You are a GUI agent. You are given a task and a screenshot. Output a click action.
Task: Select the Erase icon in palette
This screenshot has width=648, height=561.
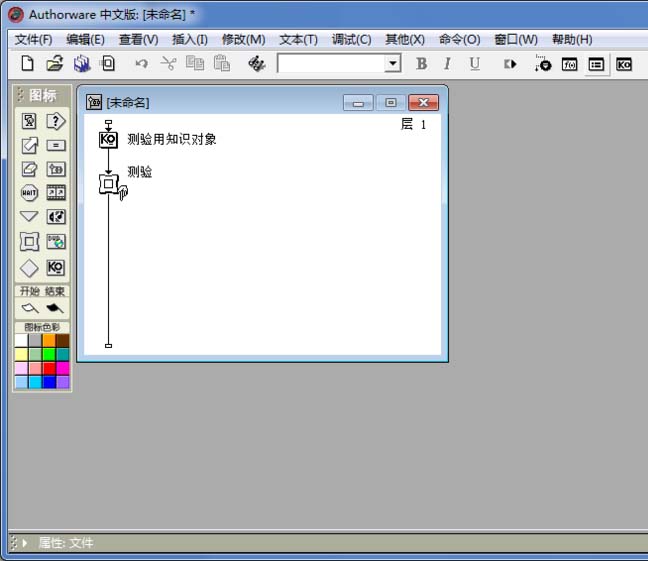(29, 169)
